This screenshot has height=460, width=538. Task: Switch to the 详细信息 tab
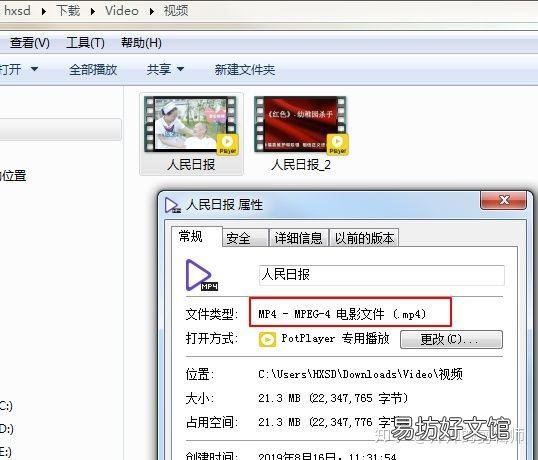(x=299, y=238)
